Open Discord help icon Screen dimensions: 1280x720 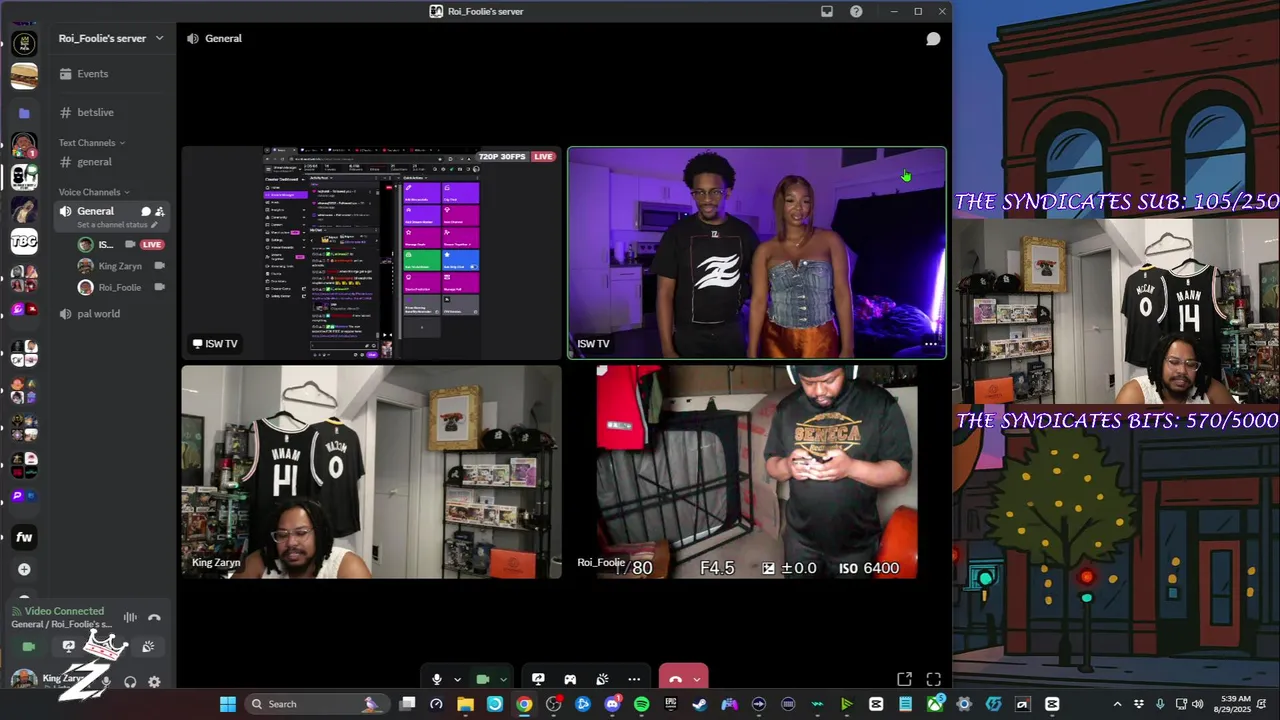click(x=856, y=11)
